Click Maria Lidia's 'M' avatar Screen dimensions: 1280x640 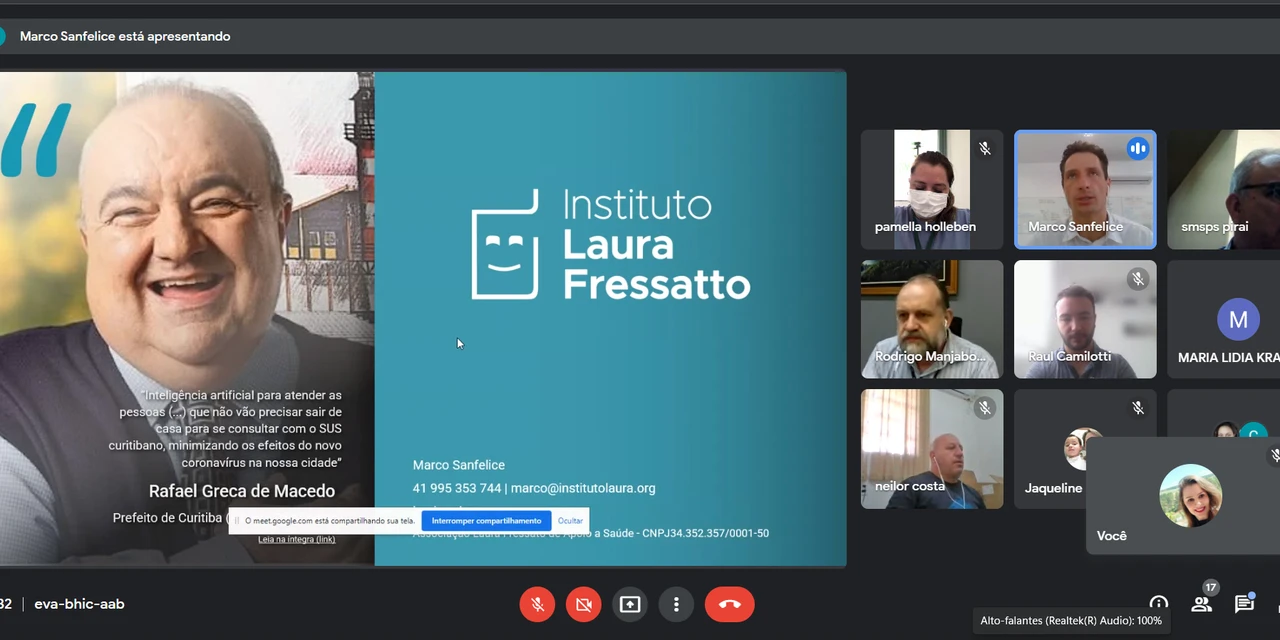pos(1238,320)
